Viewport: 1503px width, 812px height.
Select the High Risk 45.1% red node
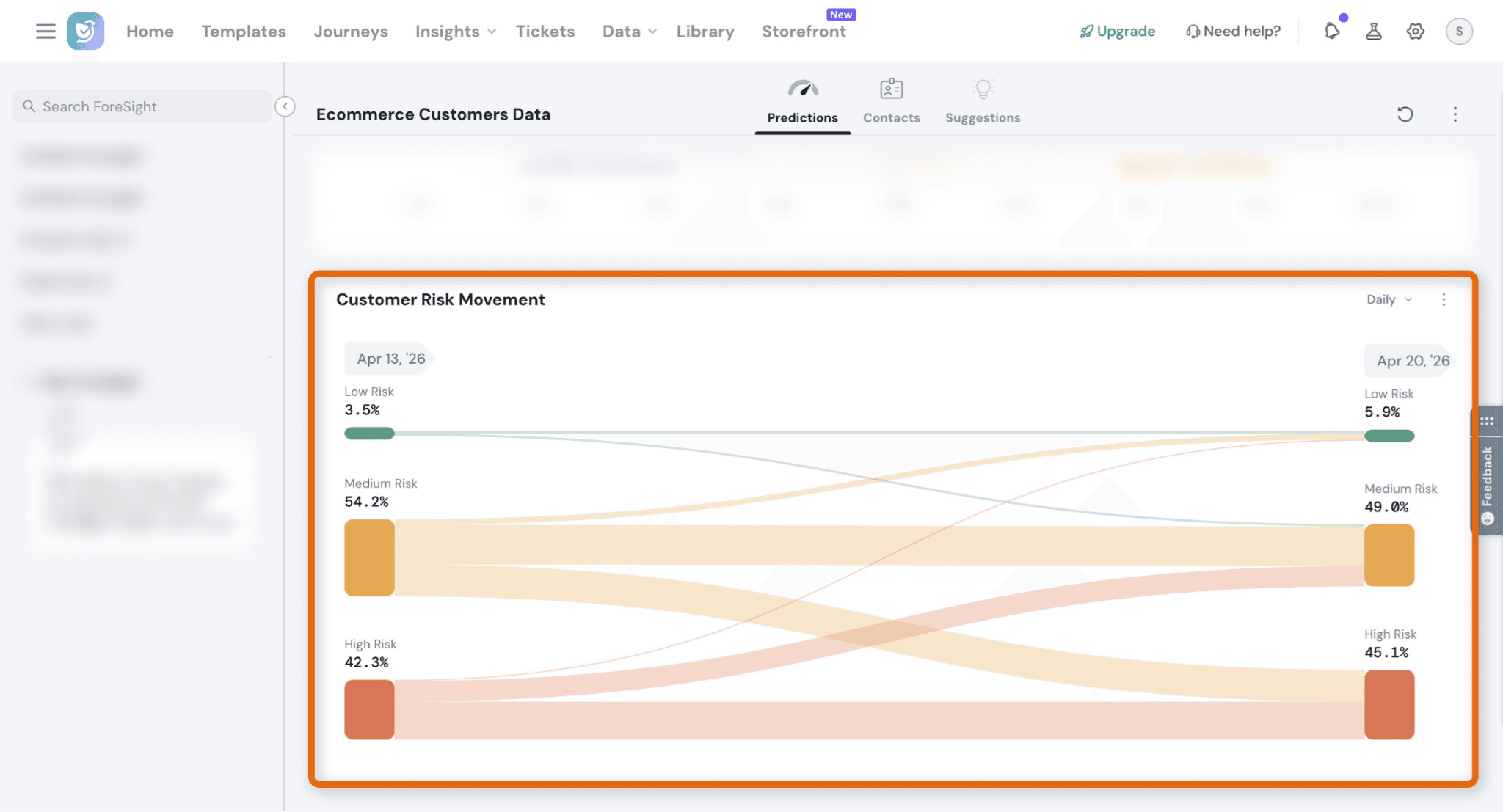(x=1389, y=704)
